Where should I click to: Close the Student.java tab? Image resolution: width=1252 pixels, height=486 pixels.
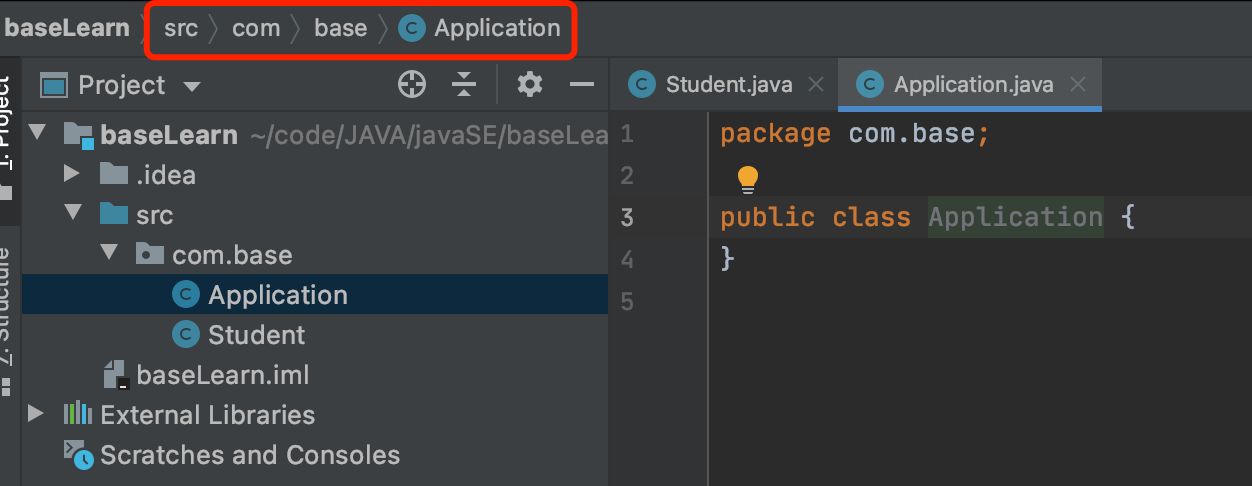(816, 85)
